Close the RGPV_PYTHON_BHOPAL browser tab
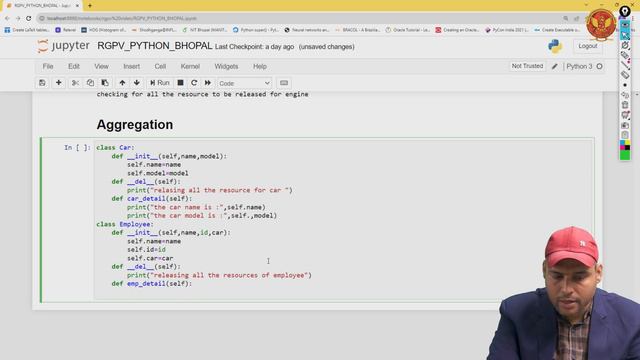The image size is (640, 360). coord(77,6)
